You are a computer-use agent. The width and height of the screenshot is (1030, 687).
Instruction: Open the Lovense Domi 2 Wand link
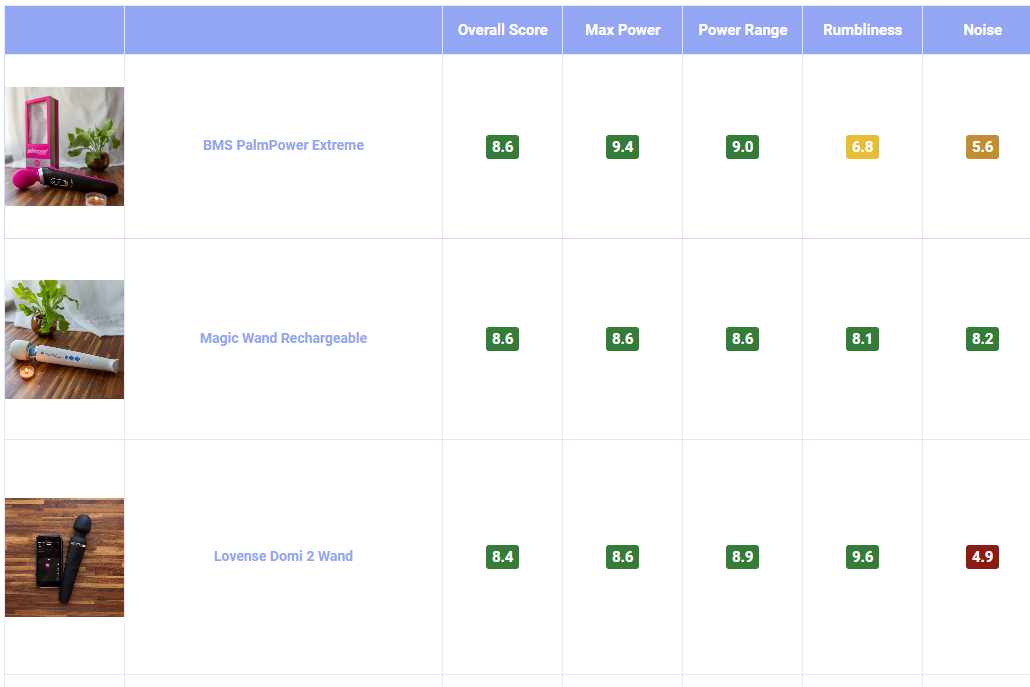click(x=283, y=556)
